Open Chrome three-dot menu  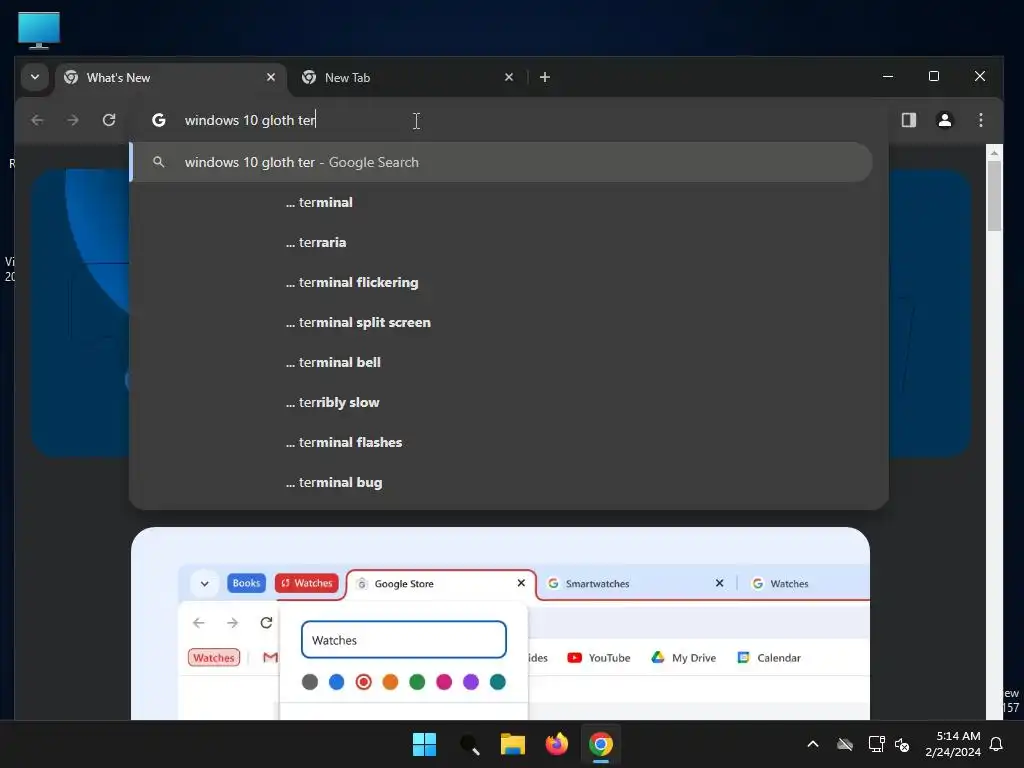point(980,120)
